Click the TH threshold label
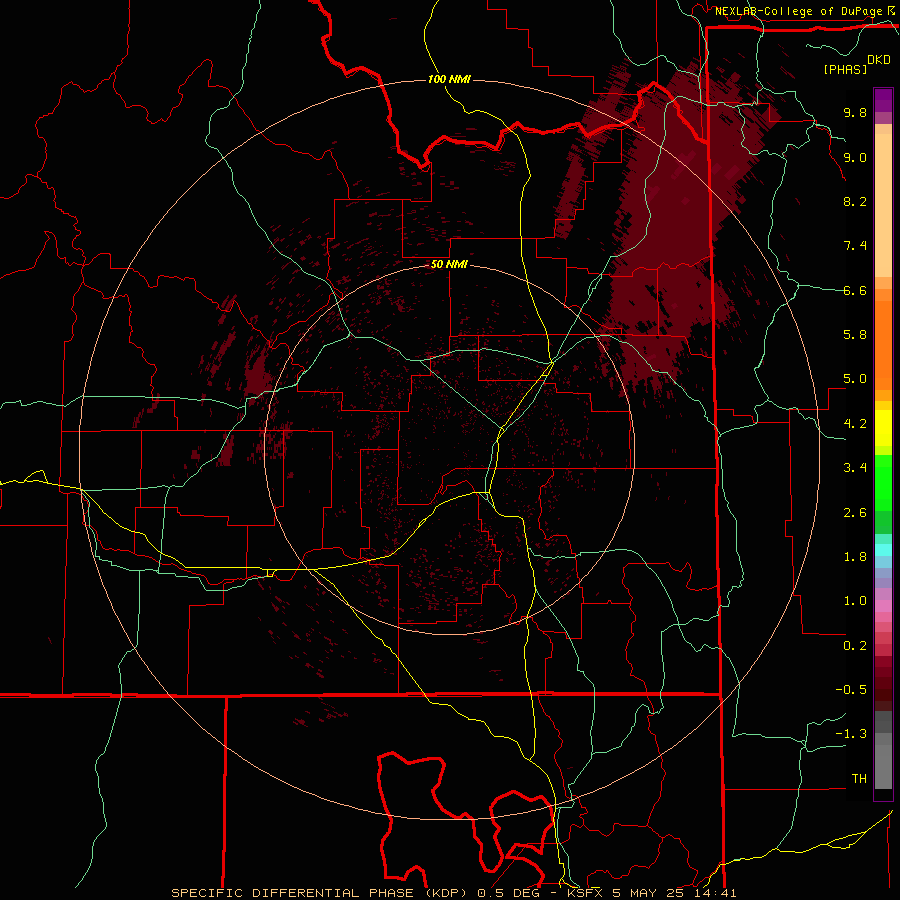Image resolution: width=900 pixels, height=900 pixels. (859, 779)
